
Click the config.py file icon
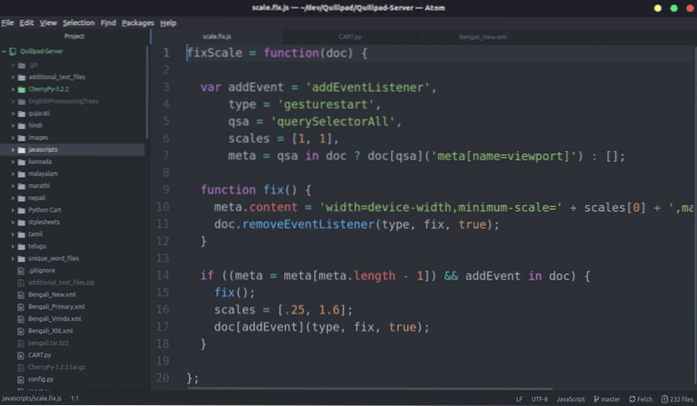point(20,379)
